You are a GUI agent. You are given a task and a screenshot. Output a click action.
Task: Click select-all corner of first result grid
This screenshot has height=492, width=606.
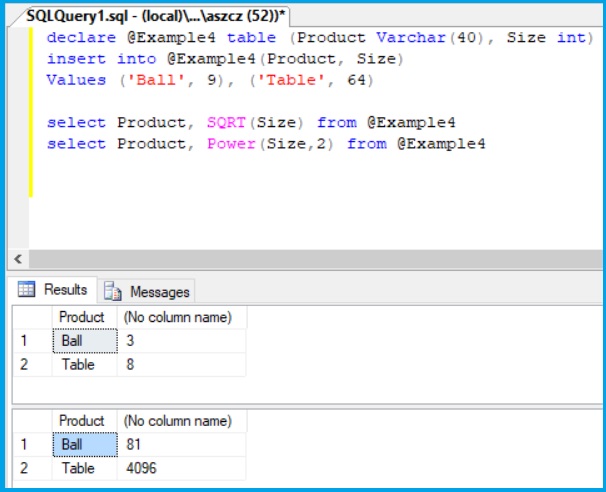click(31, 317)
